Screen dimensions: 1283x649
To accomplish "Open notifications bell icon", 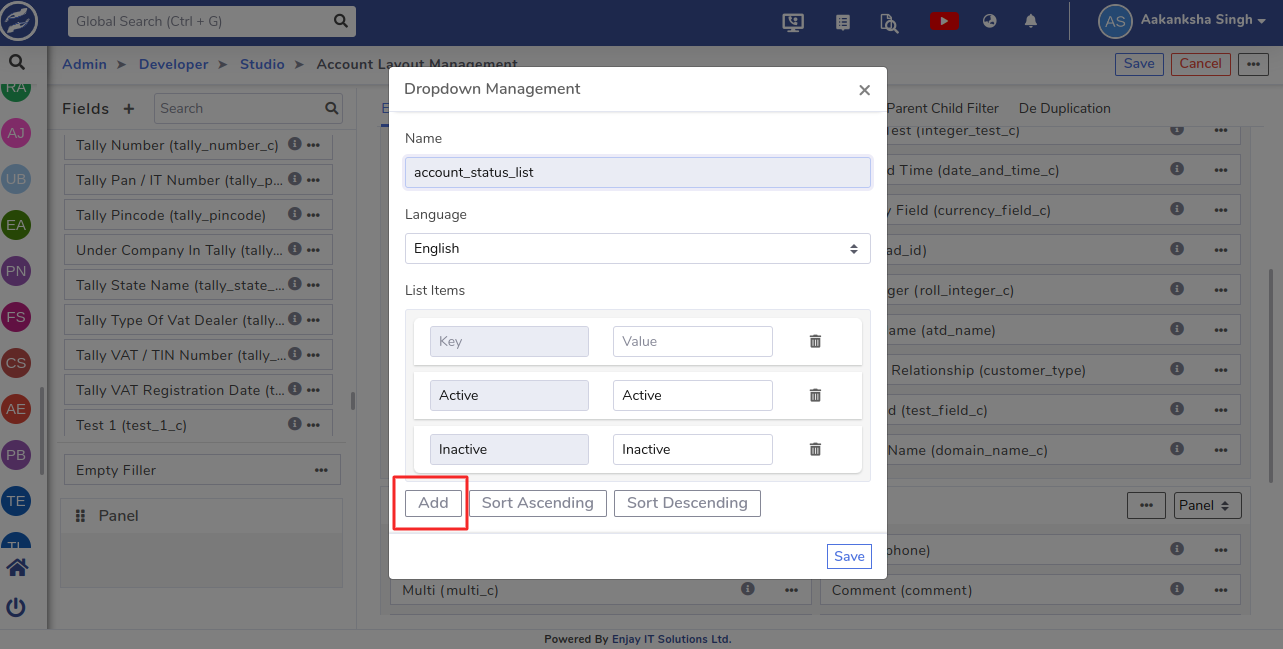I will [1031, 20].
